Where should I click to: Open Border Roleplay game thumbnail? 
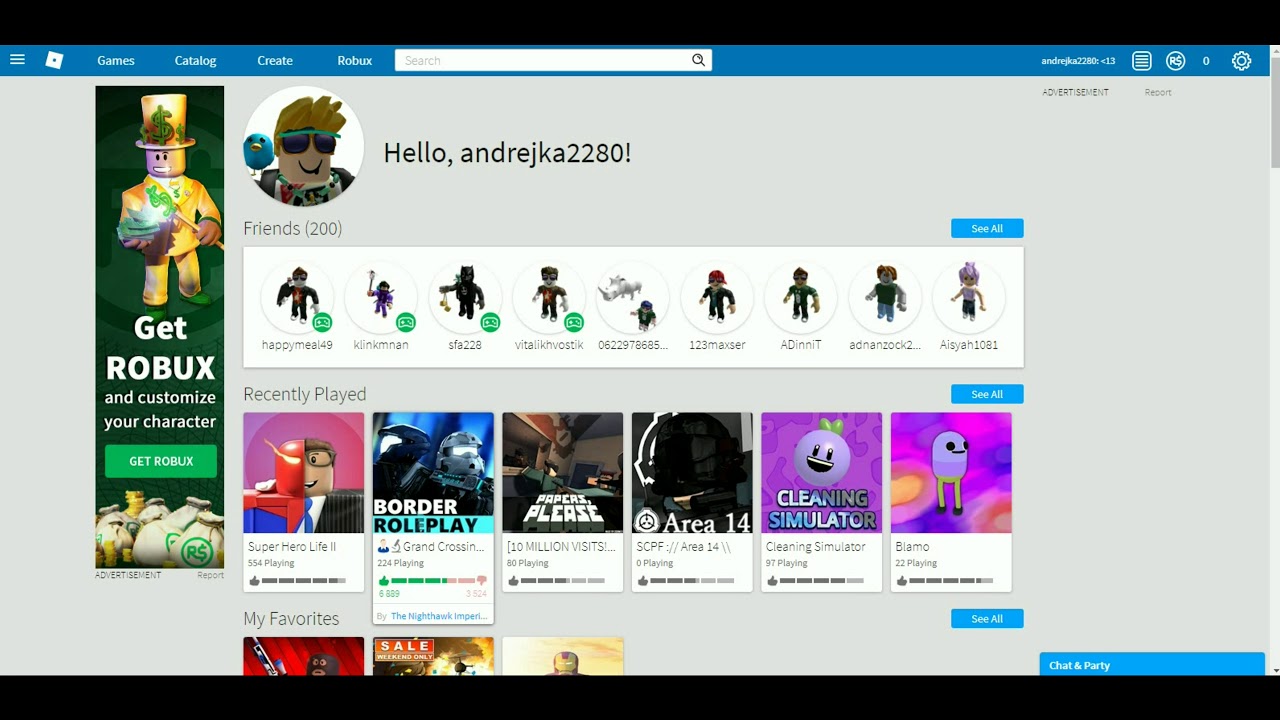pos(433,473)
